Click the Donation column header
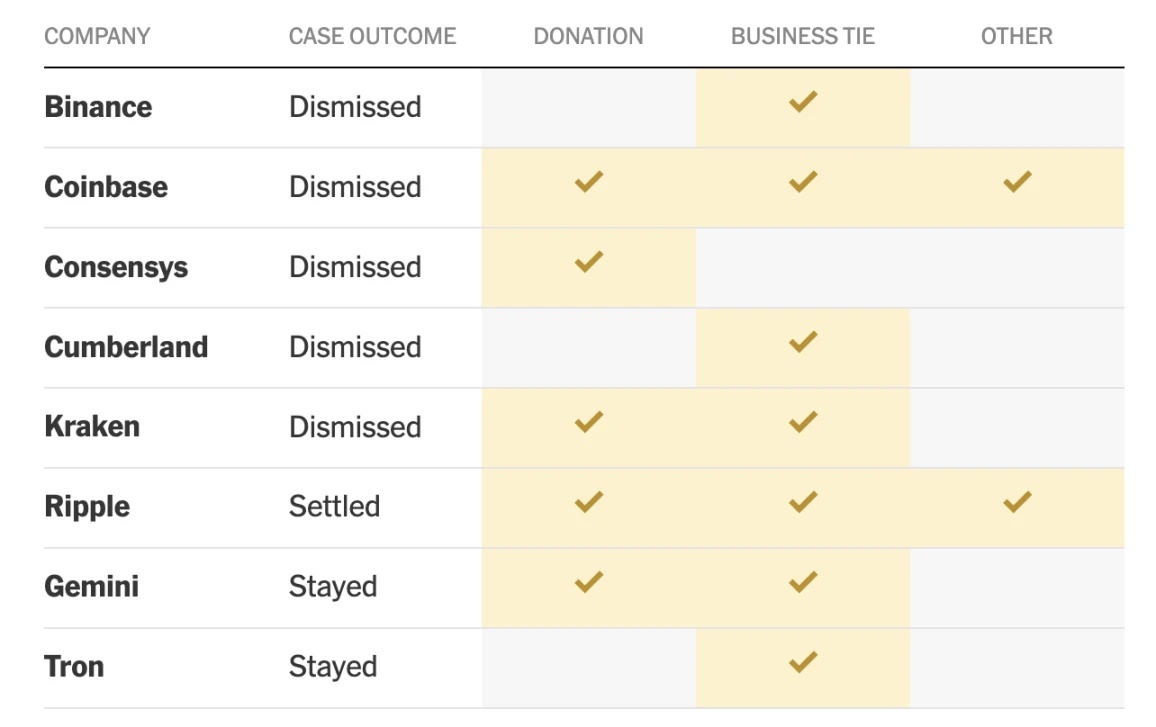This screenshot has height=727, width=1156. [588, 37]
